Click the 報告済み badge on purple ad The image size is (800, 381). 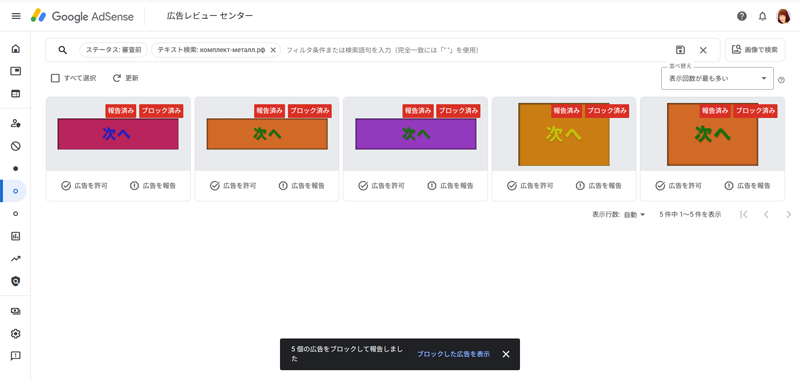point(418,111)
